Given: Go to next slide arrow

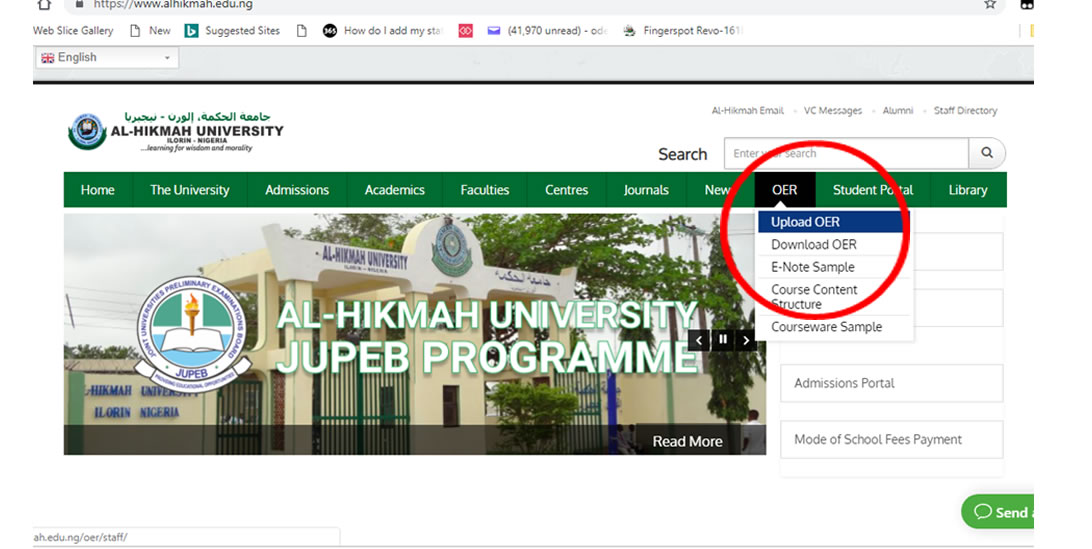Looking at the screenshot, I should point(746,340).
